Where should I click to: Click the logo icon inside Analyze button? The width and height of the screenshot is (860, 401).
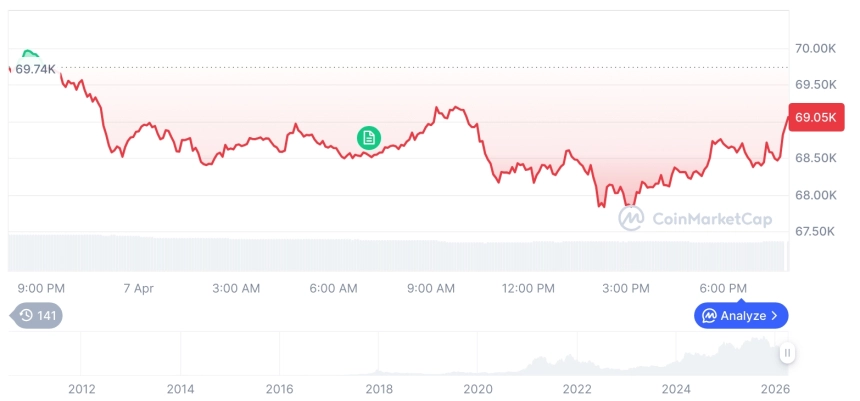click(709, 316)
